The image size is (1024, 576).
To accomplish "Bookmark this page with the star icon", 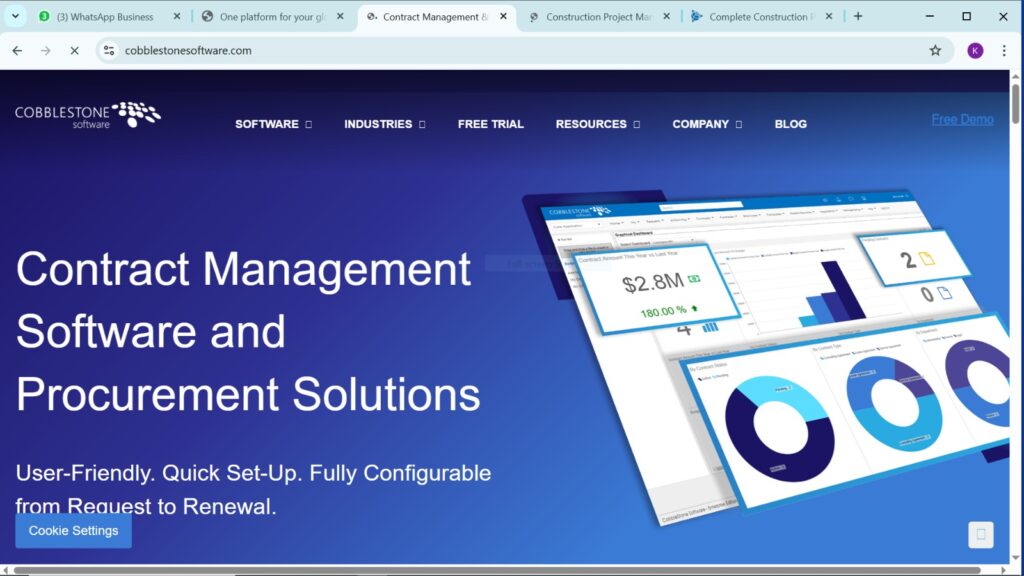I will [935, 50].
